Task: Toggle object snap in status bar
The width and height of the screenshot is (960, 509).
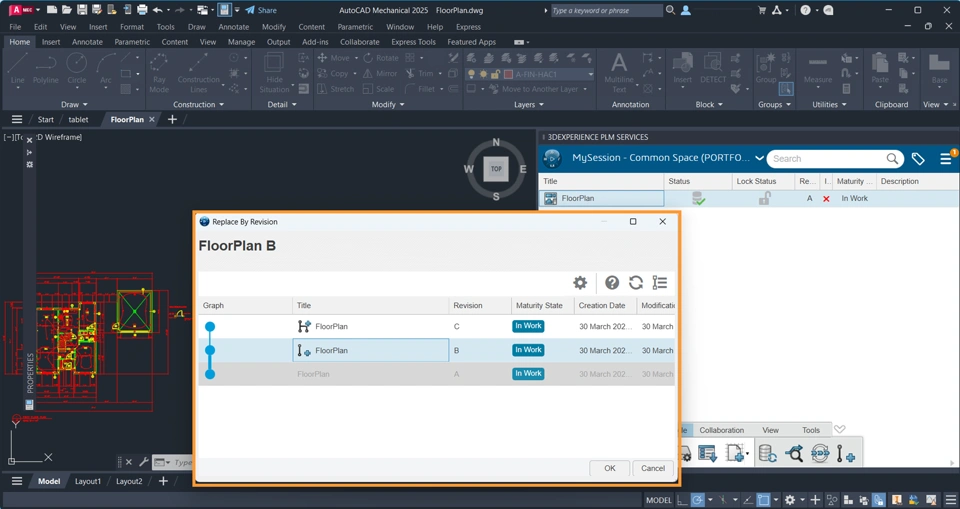Action: coord(763,500)
